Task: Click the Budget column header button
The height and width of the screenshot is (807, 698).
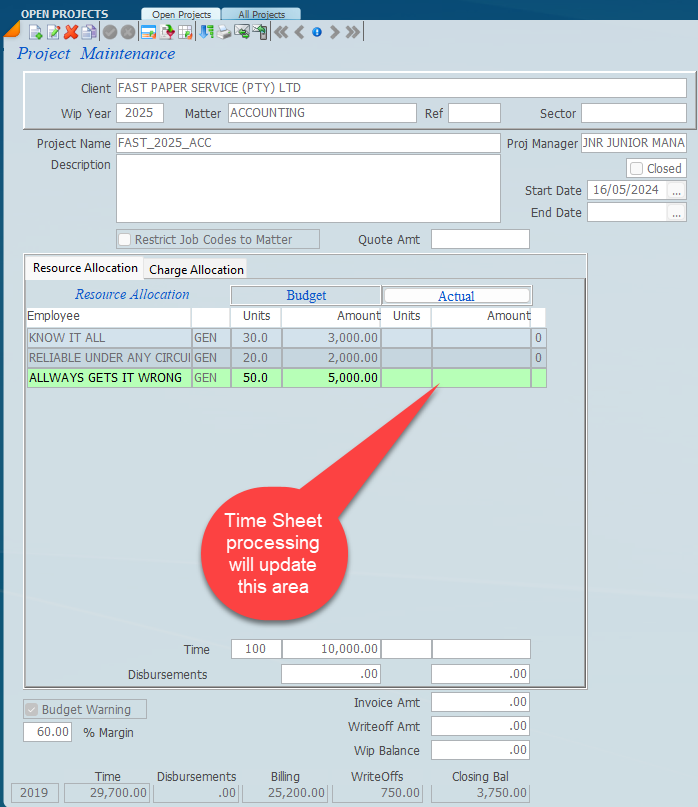Action: point(306,296)
